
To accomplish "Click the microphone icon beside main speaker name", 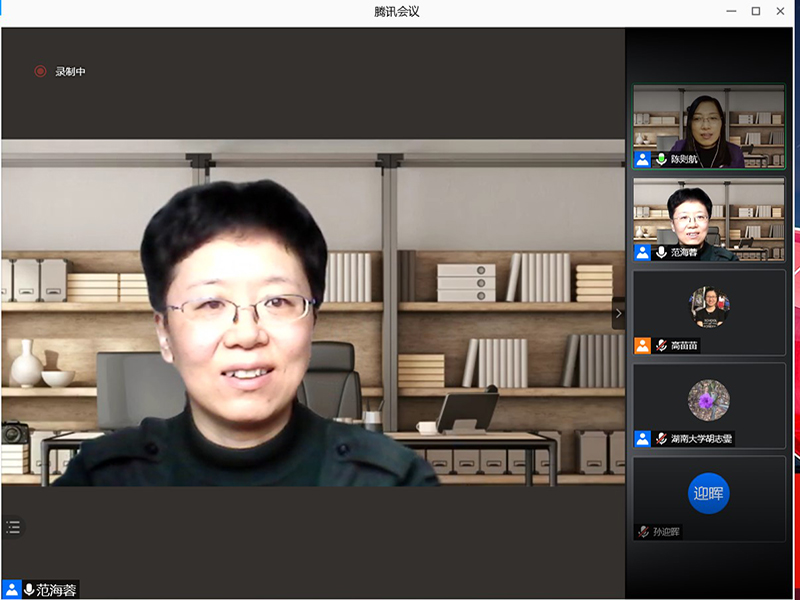I will (29, 589).
